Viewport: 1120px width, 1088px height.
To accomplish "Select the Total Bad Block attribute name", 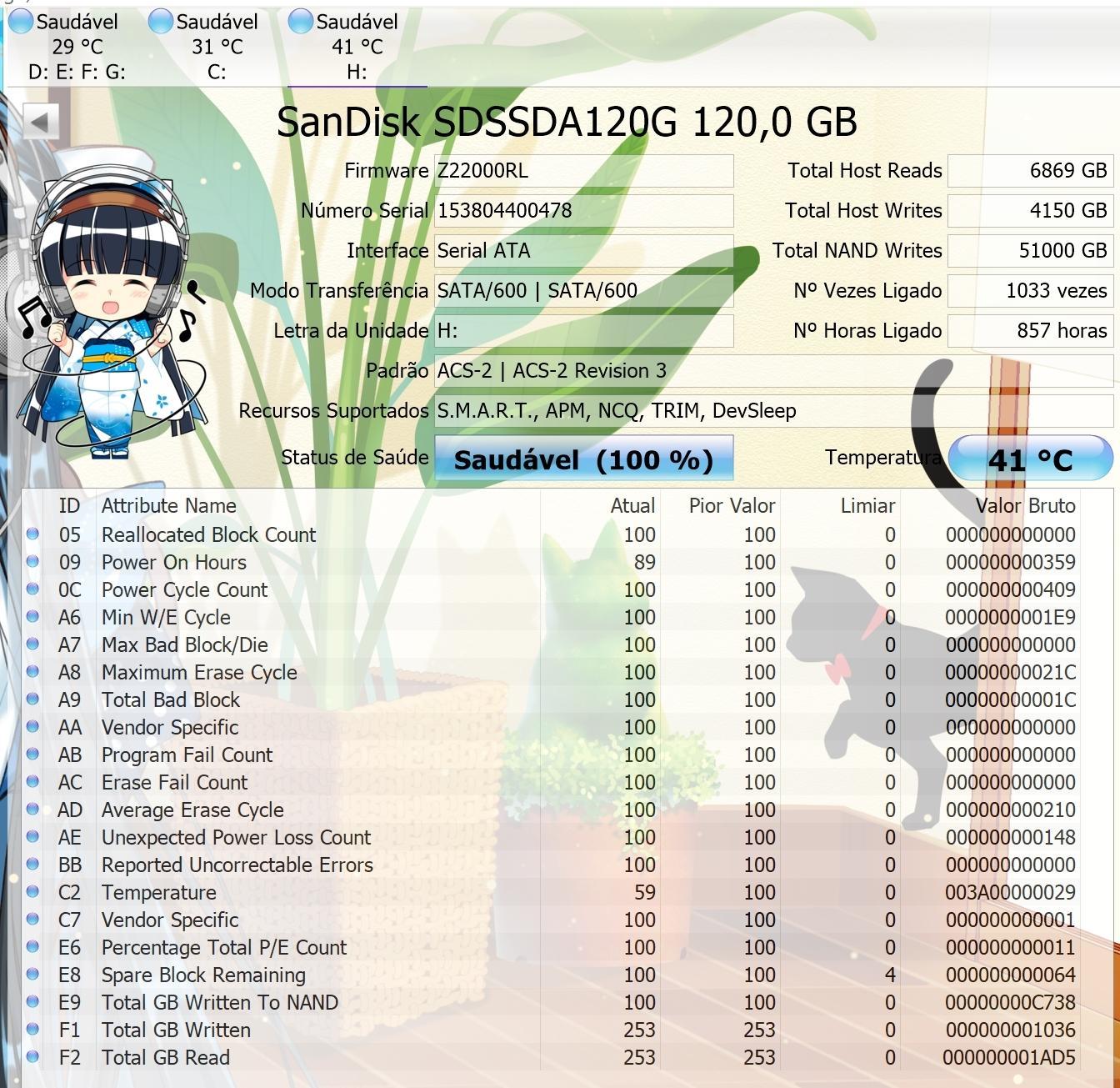I will (171, 699).
